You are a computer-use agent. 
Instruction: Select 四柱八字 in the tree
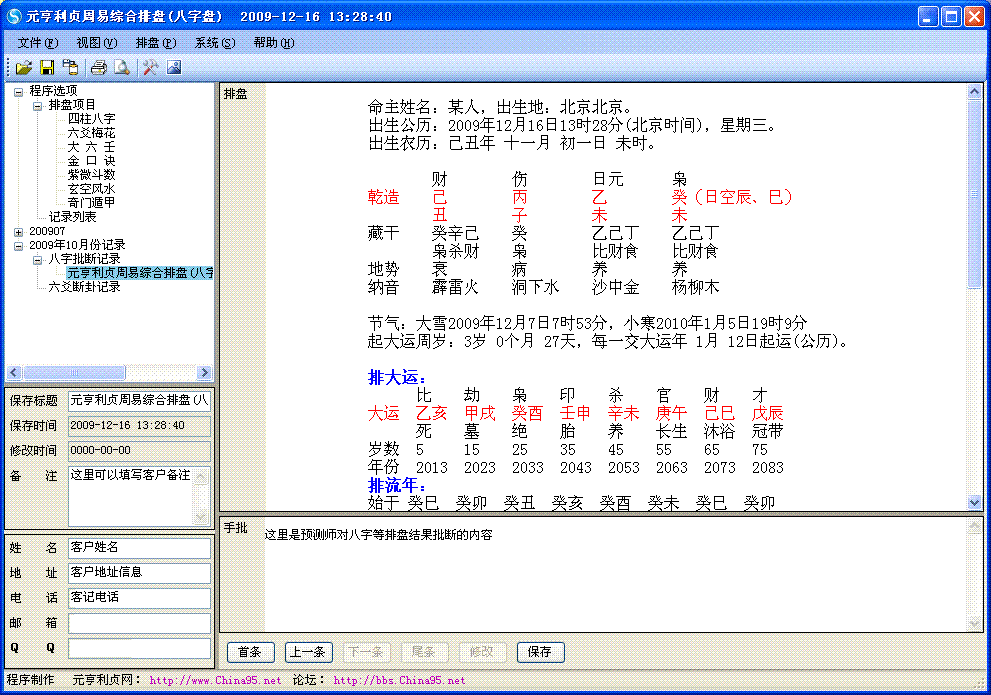pos(92,119)
